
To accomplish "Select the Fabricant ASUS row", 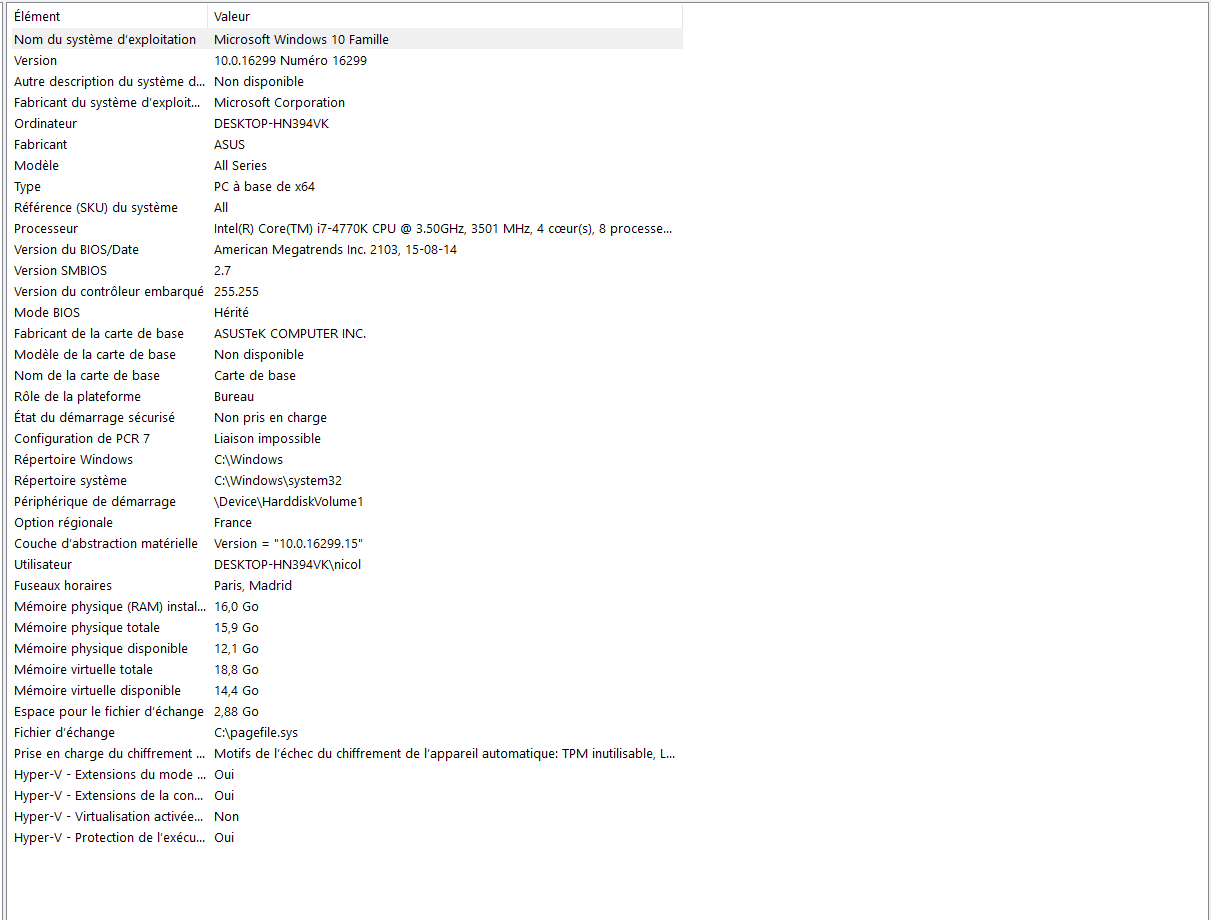I will pyautogui.click(x=346, y=144).
